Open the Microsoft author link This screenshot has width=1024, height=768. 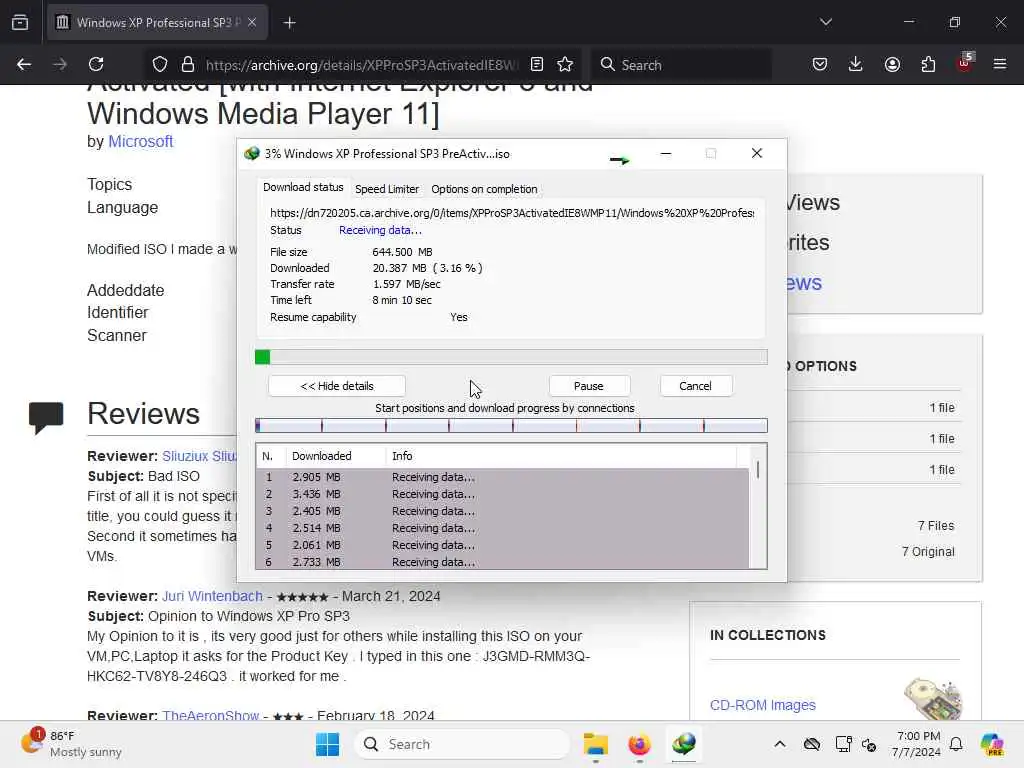[140, 142]
